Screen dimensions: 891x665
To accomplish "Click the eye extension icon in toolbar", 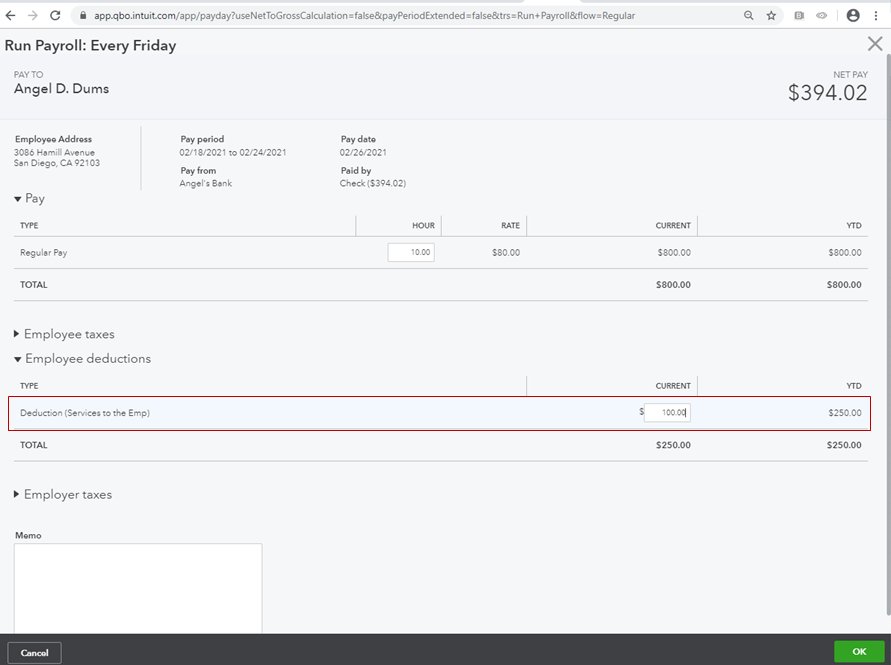I will click(x=822, y=15).
